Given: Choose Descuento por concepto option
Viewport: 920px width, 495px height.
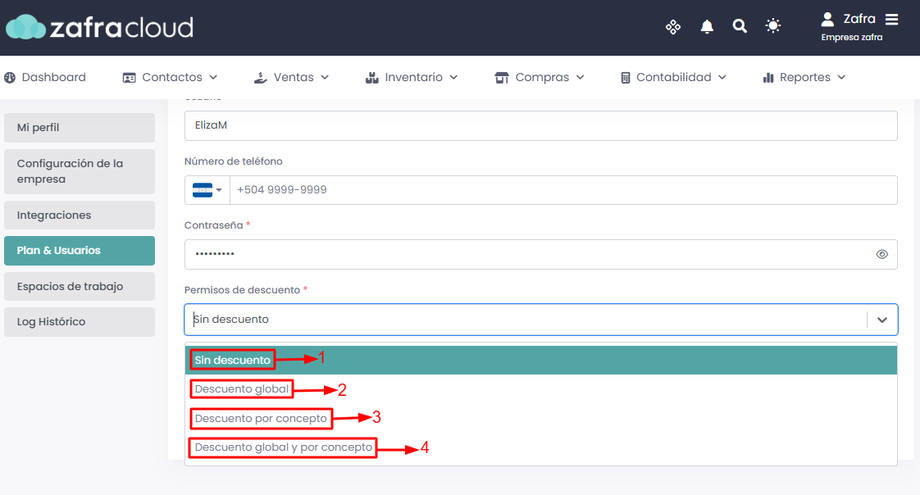Looking at the screenshot, I should pyautogui.click(x=541, y=418).
